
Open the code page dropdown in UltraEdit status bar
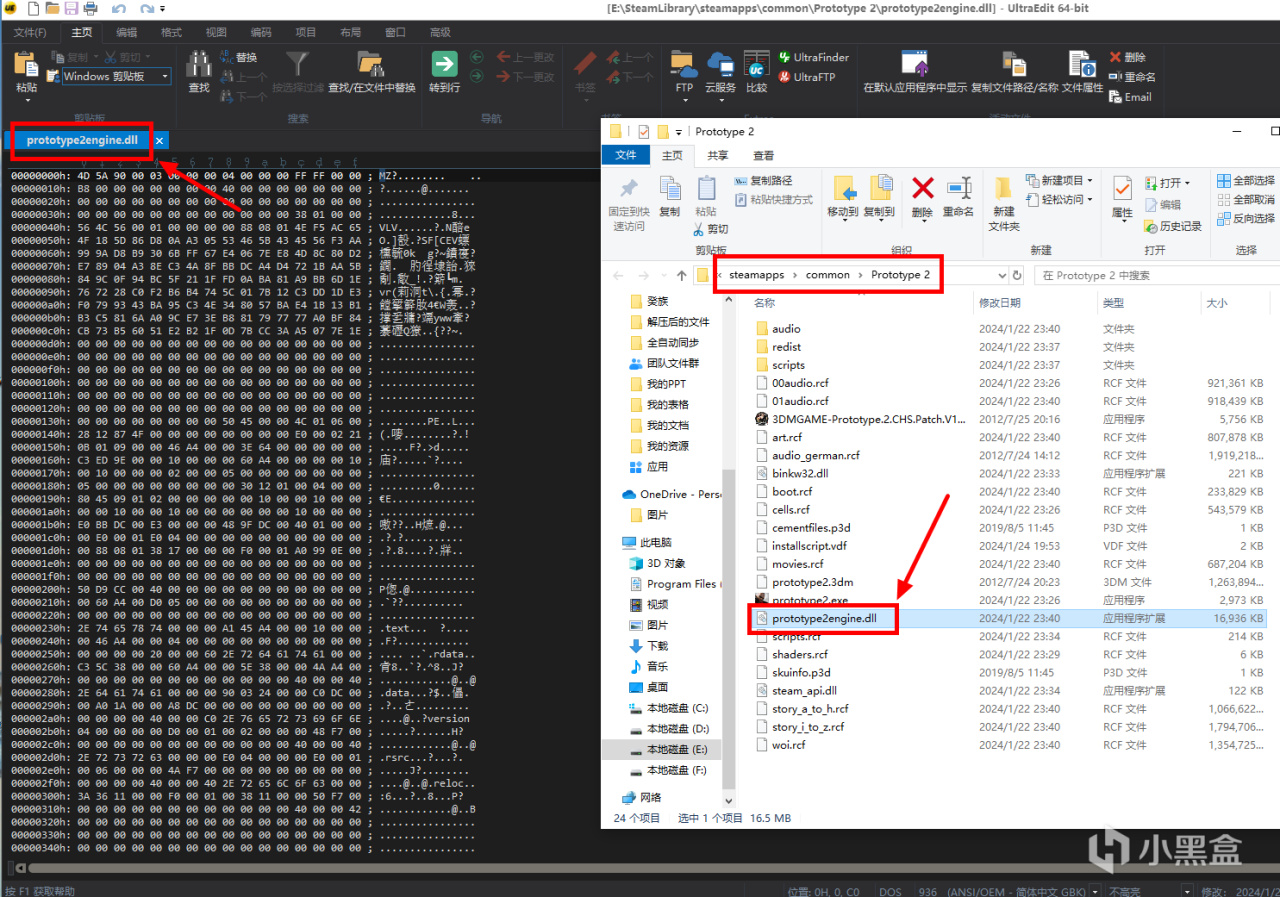tap(1095, 891)
